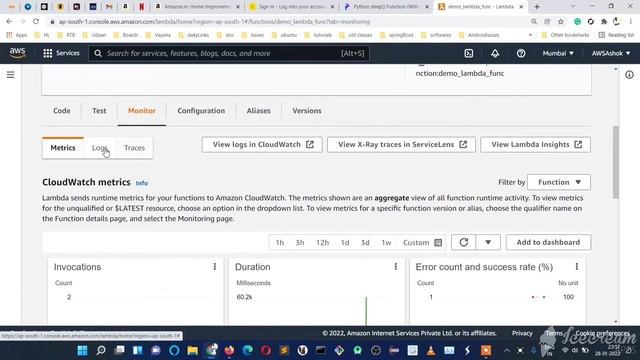Image resolution: width=640 pixels, height=360 pixels.
Task: Open the Windows Start menu
Action: [x=82, y=350]
